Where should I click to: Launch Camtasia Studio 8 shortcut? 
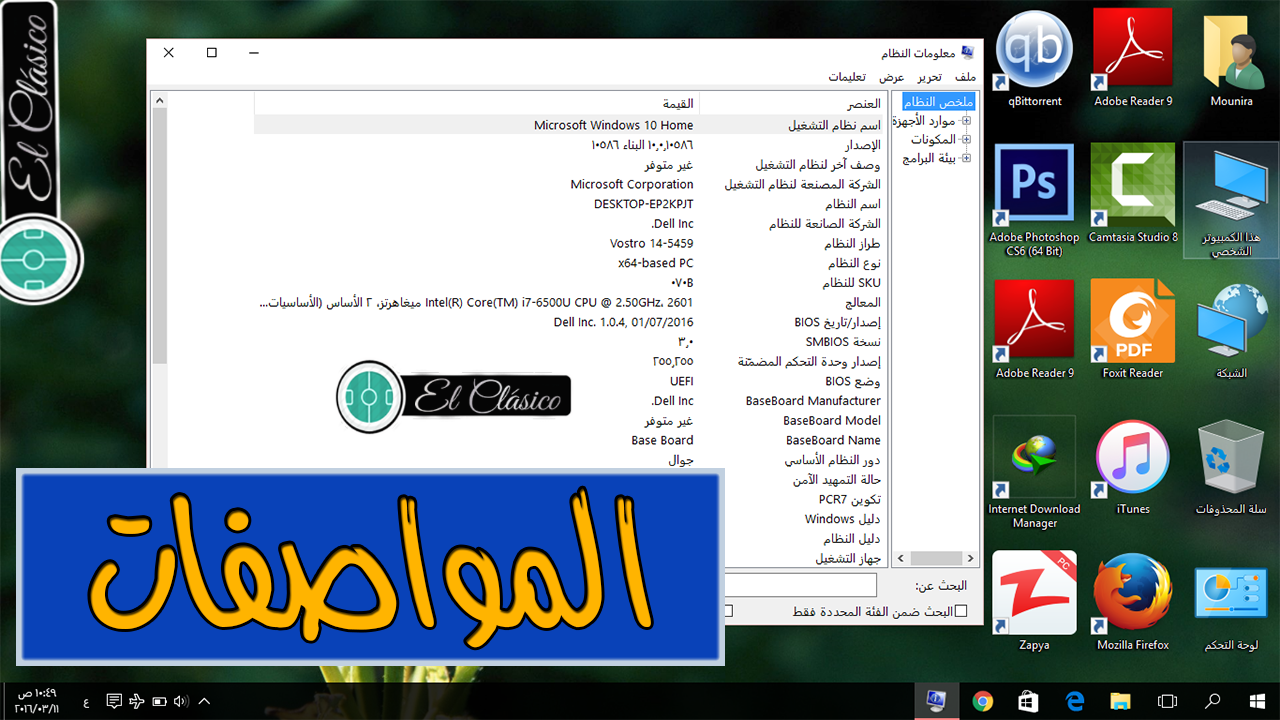coord(1133,194)
